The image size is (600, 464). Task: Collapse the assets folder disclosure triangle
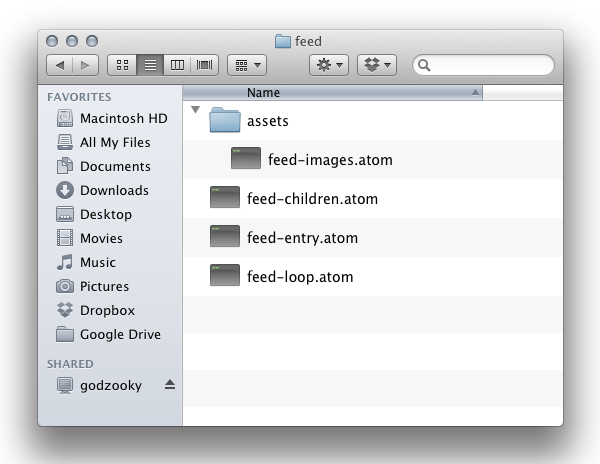[196, 110]
